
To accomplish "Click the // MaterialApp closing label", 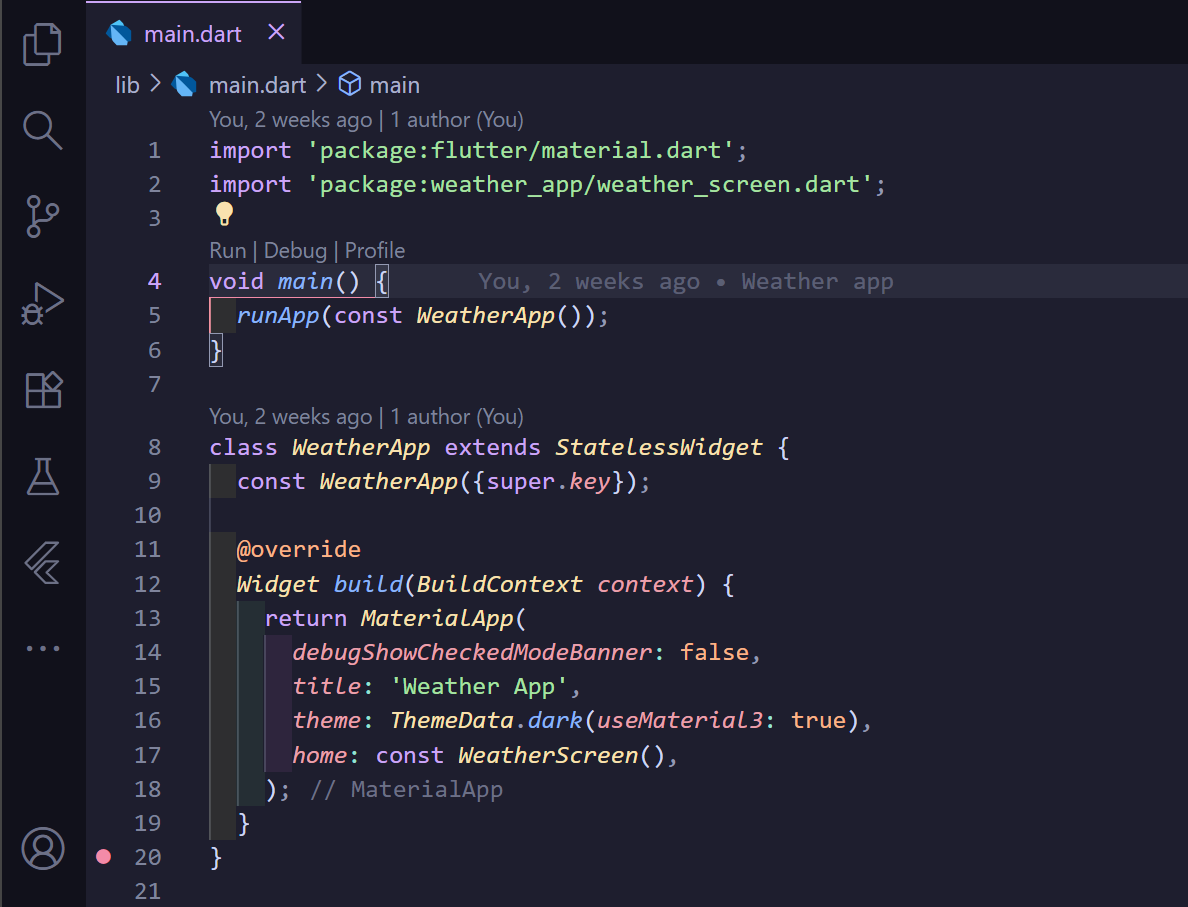I will (x=406, y=790).
